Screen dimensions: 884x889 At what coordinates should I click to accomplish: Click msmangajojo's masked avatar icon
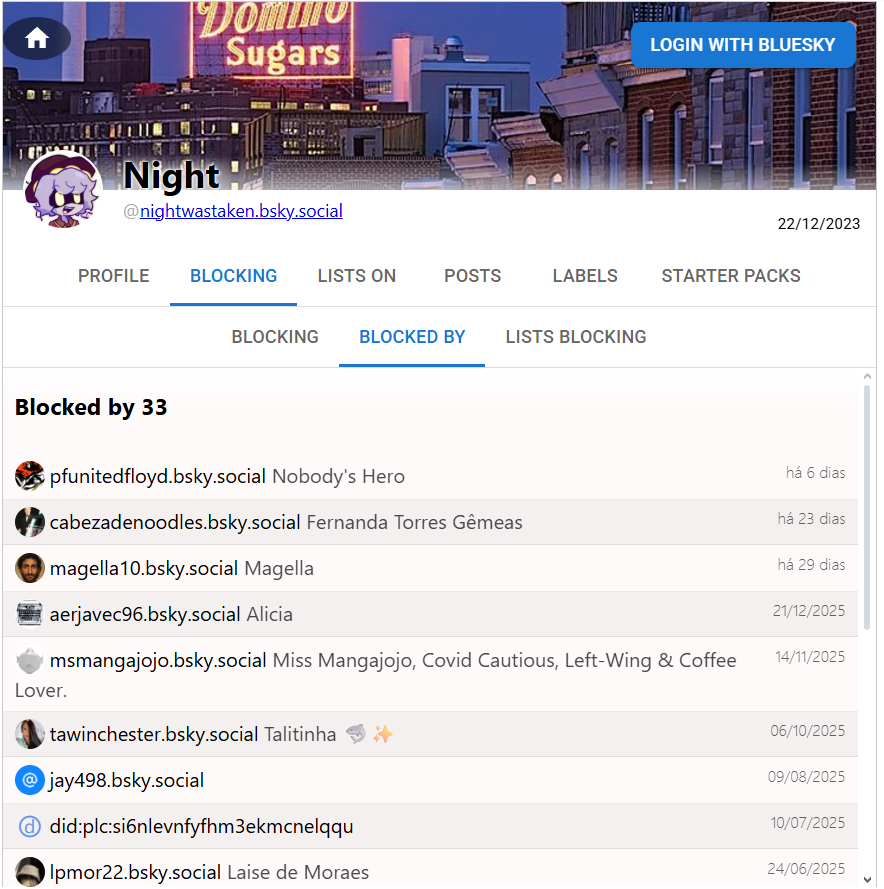[30, 660]
